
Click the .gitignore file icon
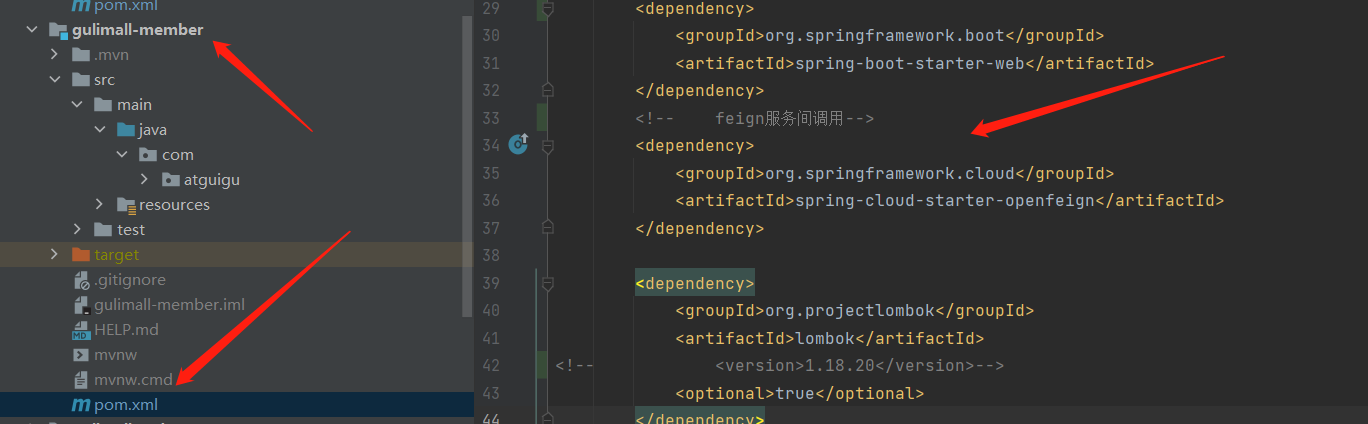tap(82, 280)
